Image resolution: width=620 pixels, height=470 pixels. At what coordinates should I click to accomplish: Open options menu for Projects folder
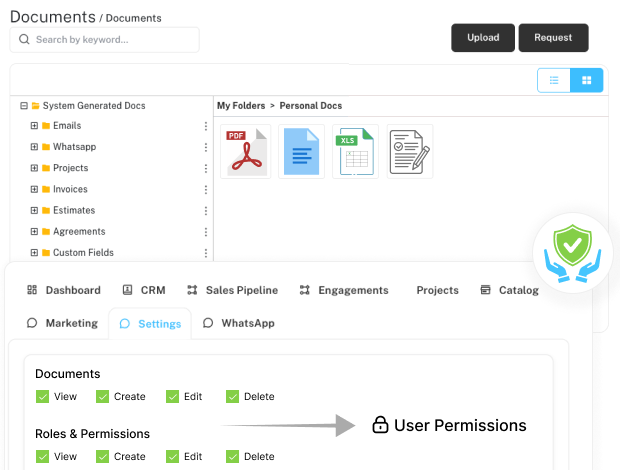pos(206,168)
